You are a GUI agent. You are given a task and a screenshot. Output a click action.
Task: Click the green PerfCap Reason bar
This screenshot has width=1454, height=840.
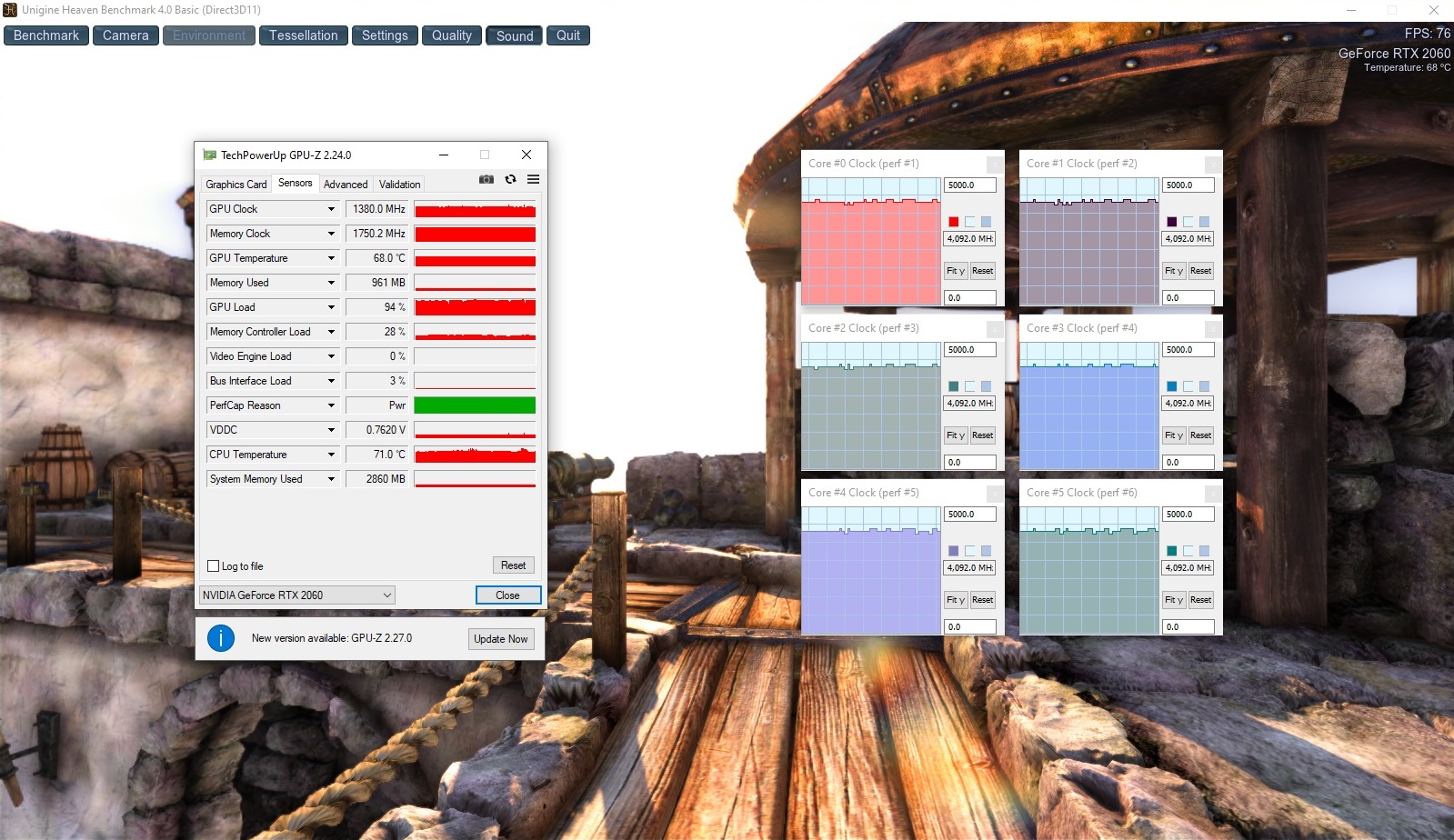(x=475, y=405)
